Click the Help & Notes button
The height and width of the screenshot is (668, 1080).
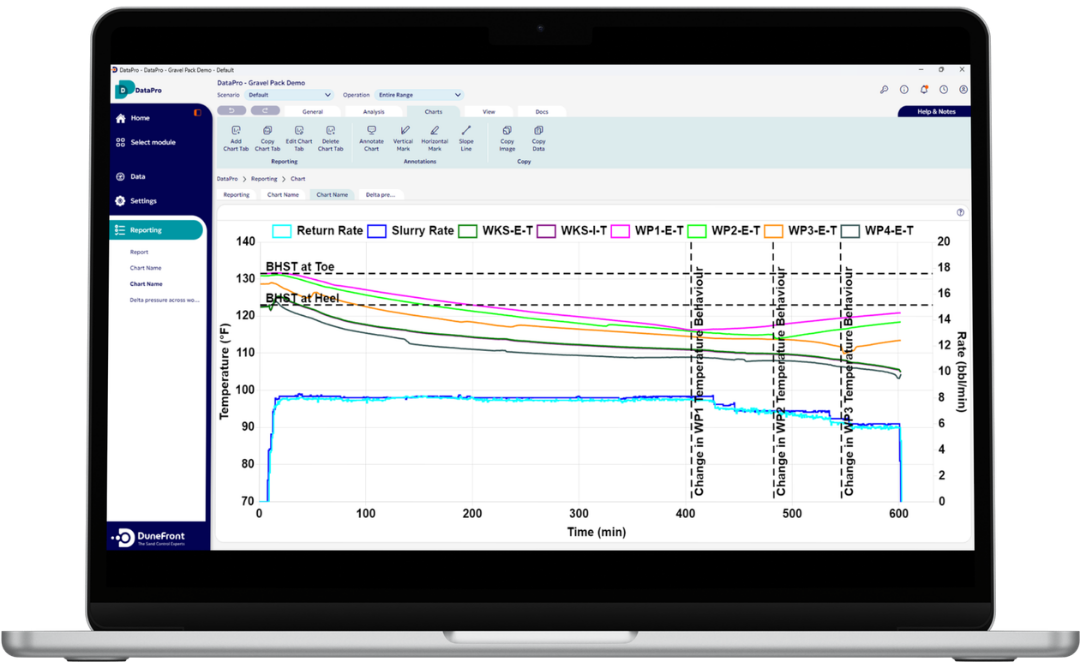coord(935,112)
